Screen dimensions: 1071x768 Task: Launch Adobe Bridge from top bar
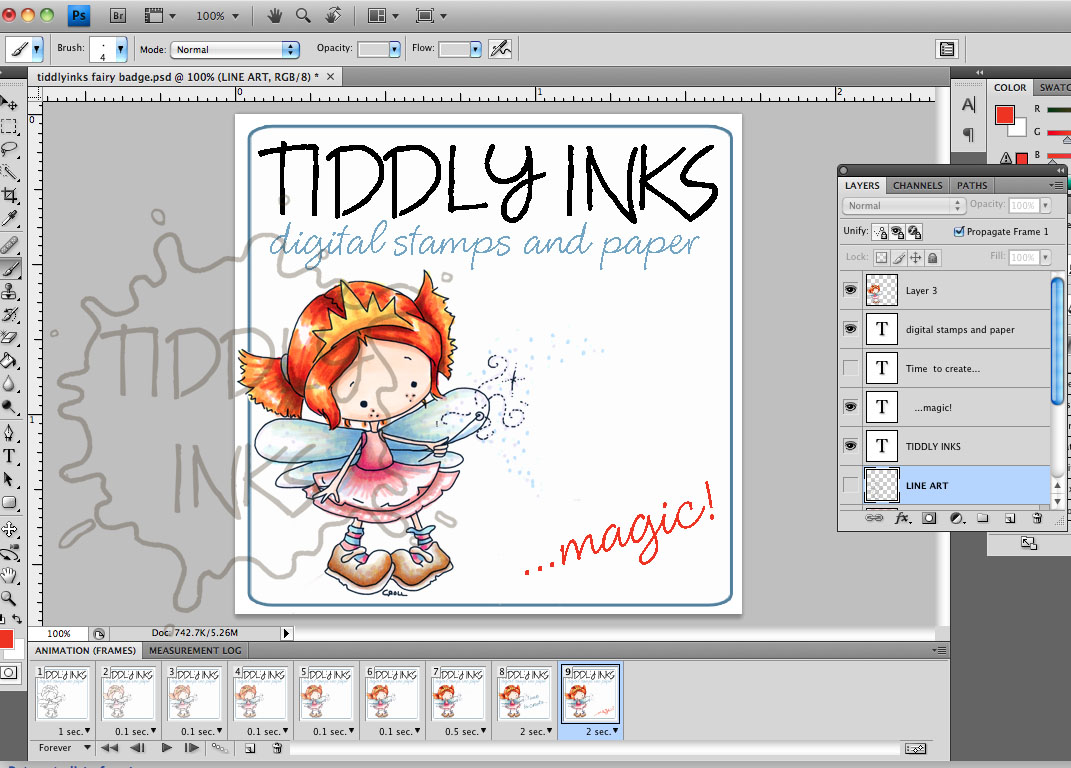tap(118, 15)
